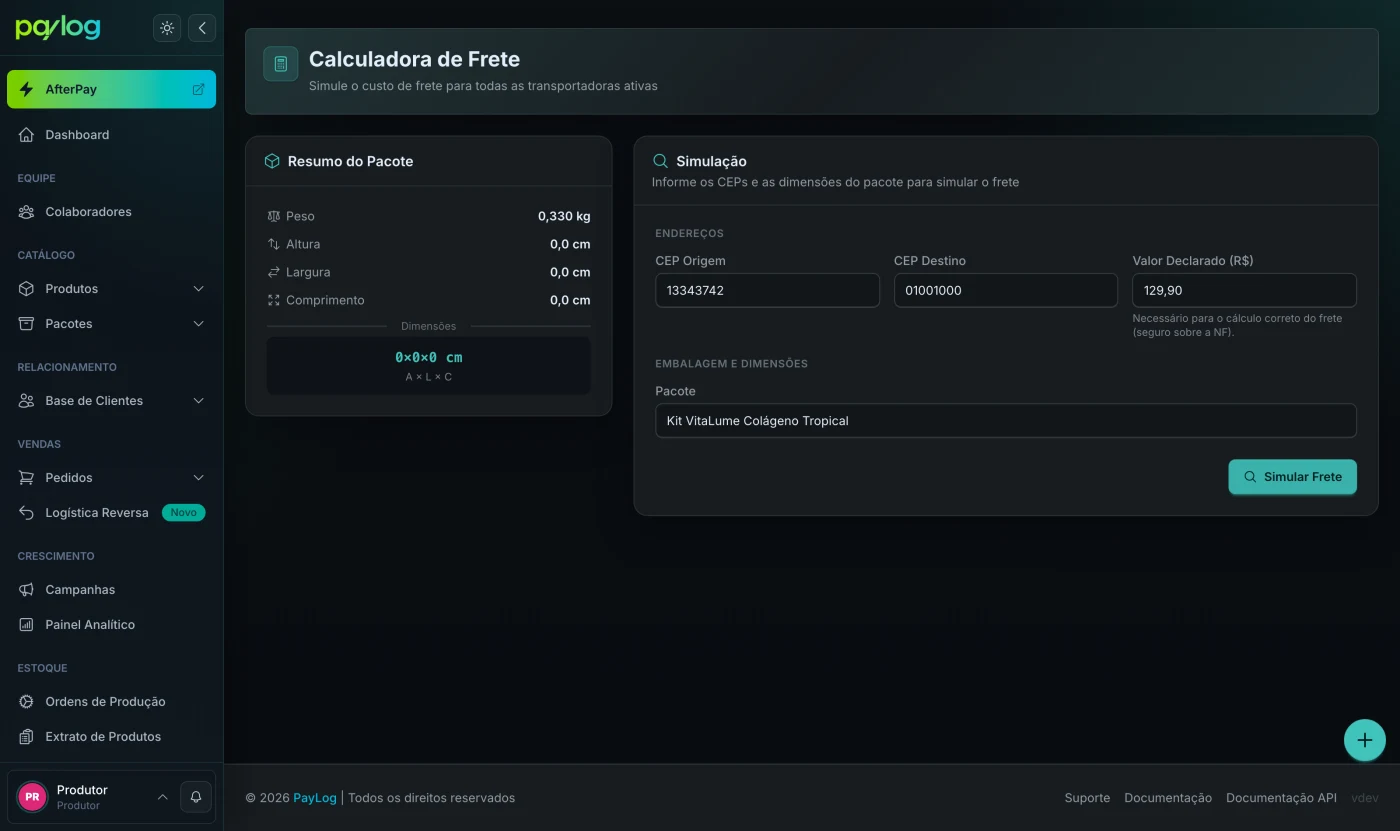1400x831 pixels.
Task: Open Painel Analítico in the sidebar
Action: coord(111,625)
